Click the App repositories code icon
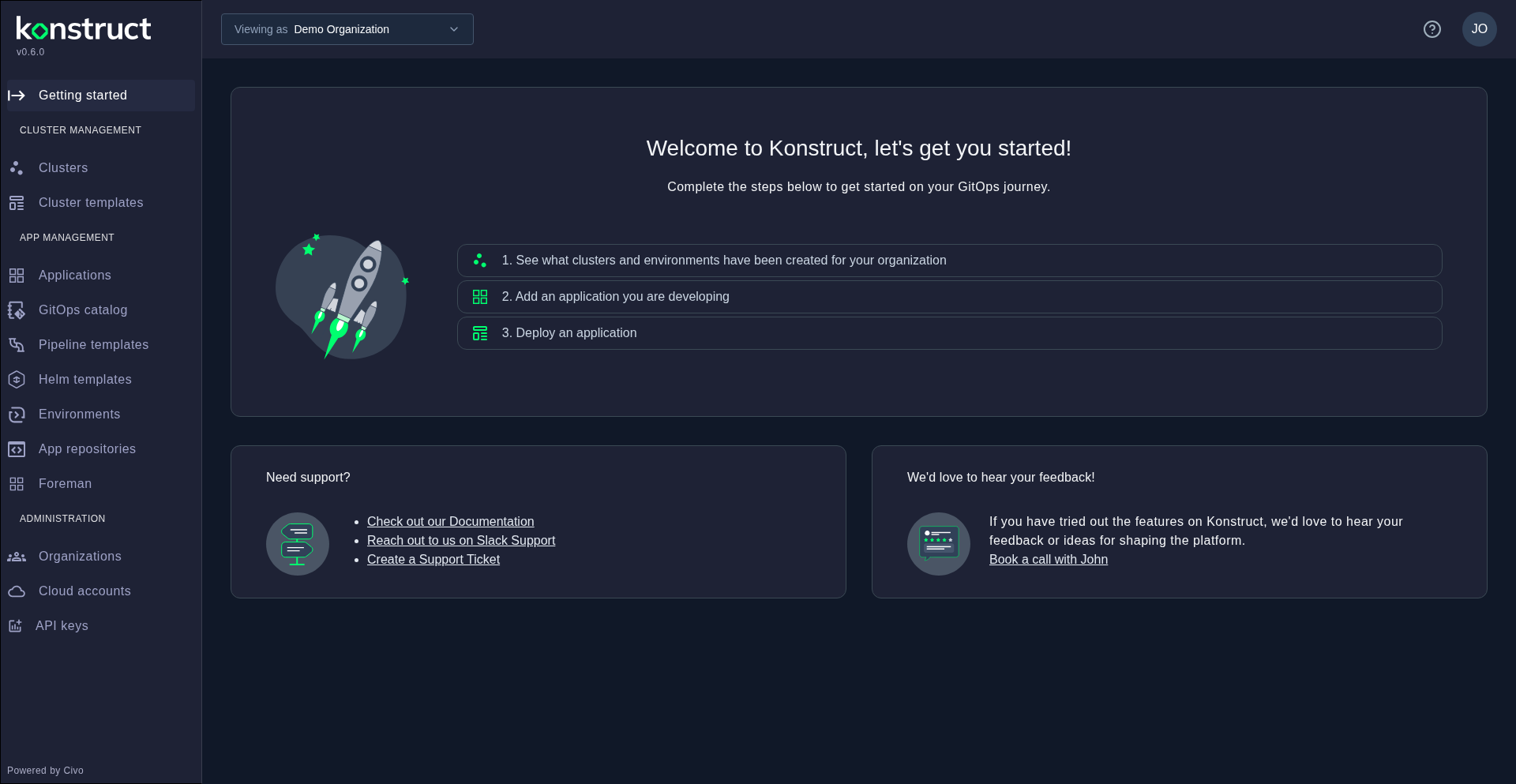 (17, 449)
